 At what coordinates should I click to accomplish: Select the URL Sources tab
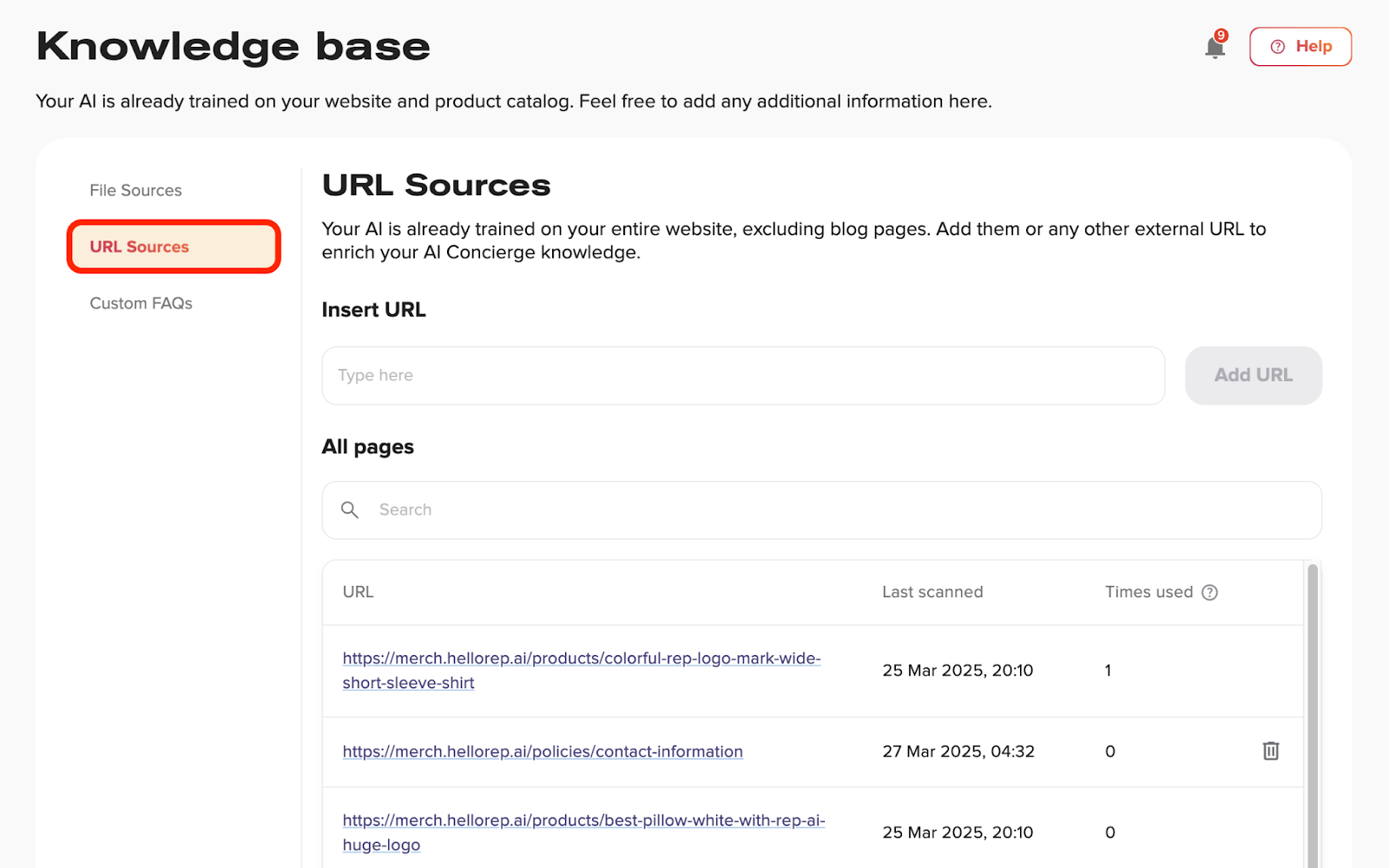(174, 247)
